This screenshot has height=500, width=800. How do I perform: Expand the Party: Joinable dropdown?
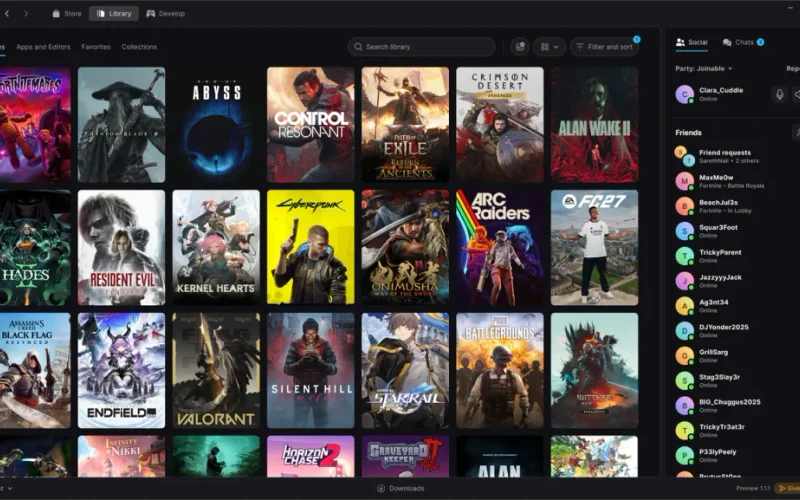704,68
